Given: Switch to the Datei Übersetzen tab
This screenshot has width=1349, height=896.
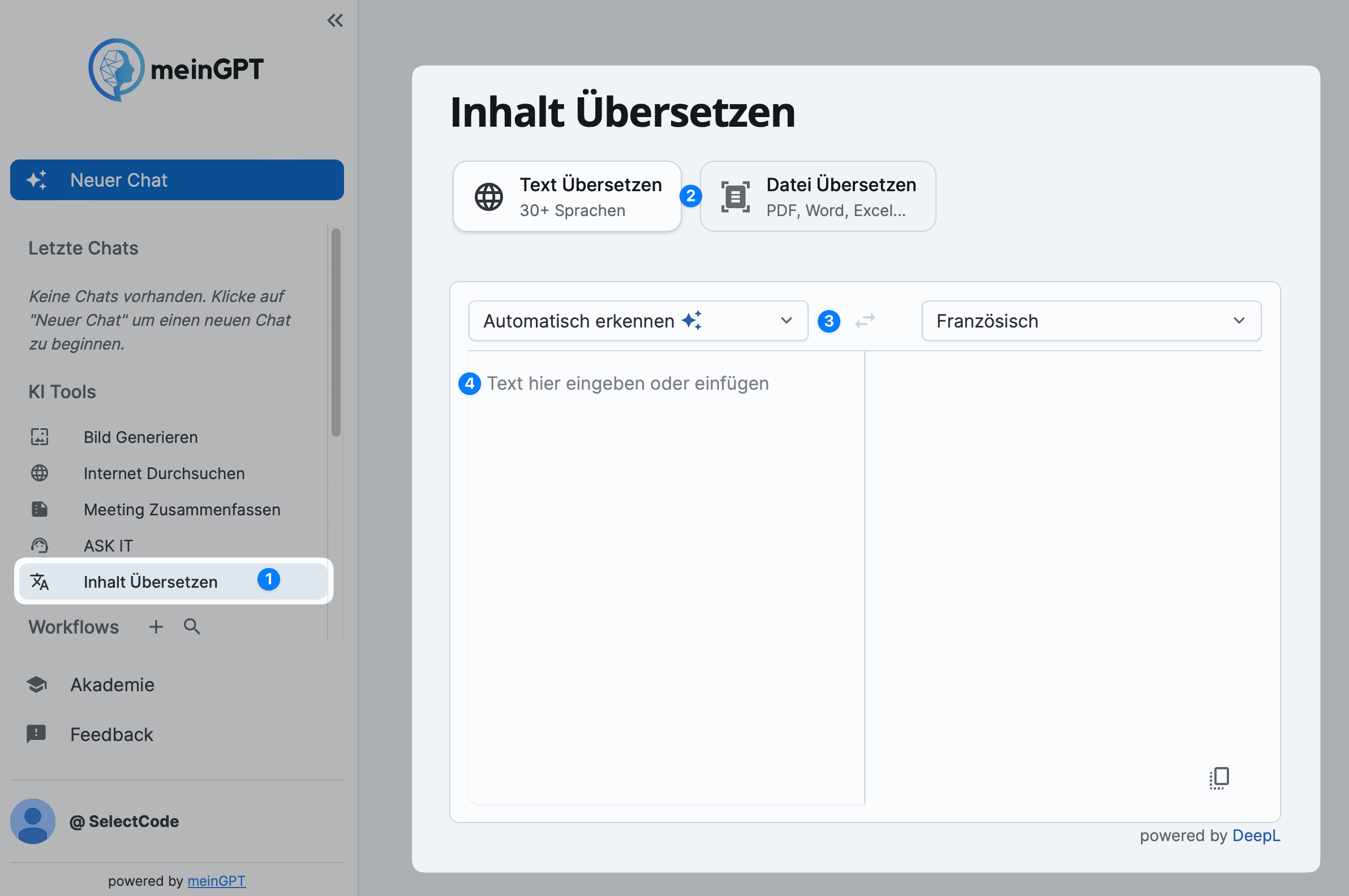Looking at the screenshot, I should pos(818,196).
